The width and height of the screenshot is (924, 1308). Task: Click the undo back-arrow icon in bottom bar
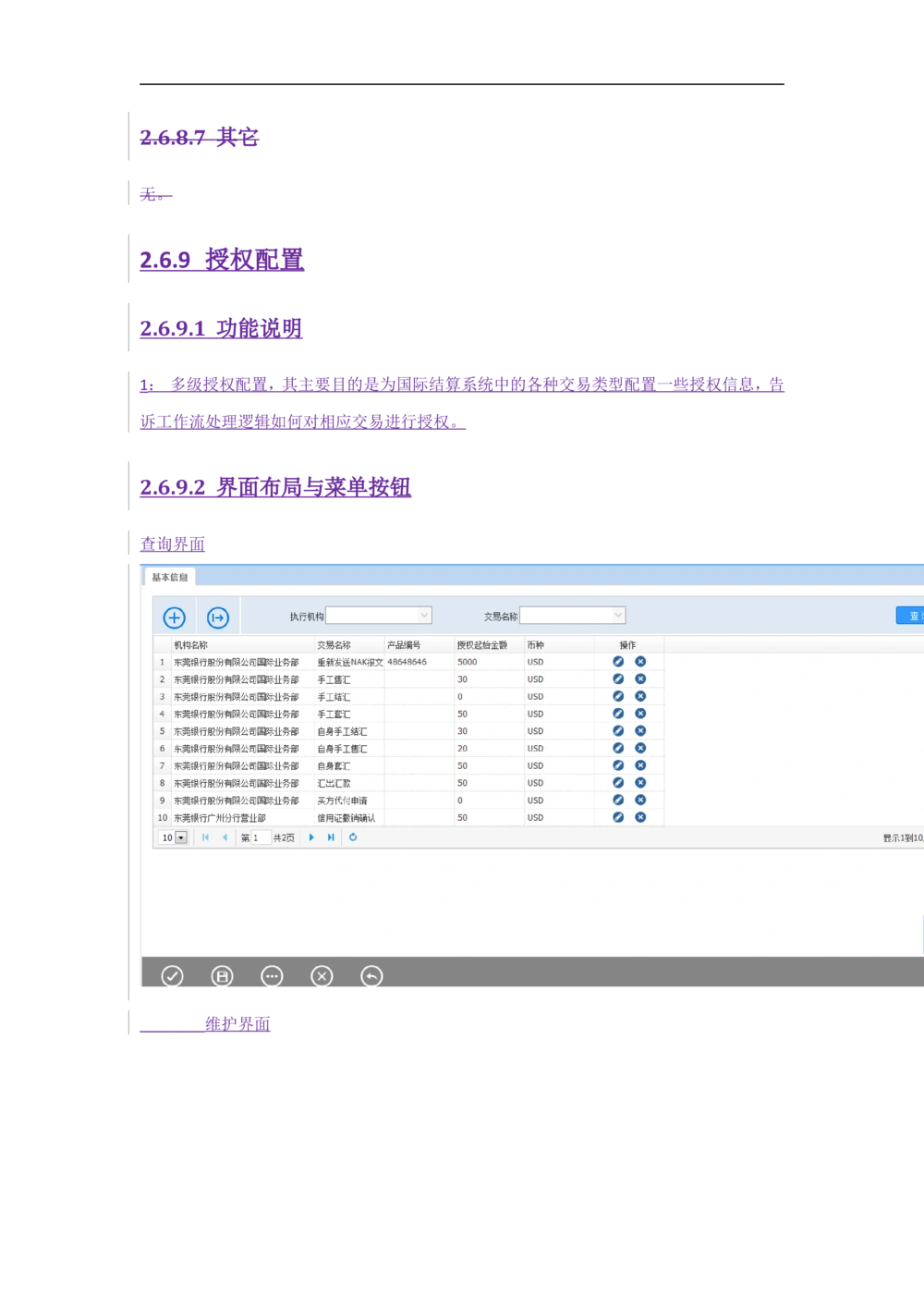[x=371, y=976]
